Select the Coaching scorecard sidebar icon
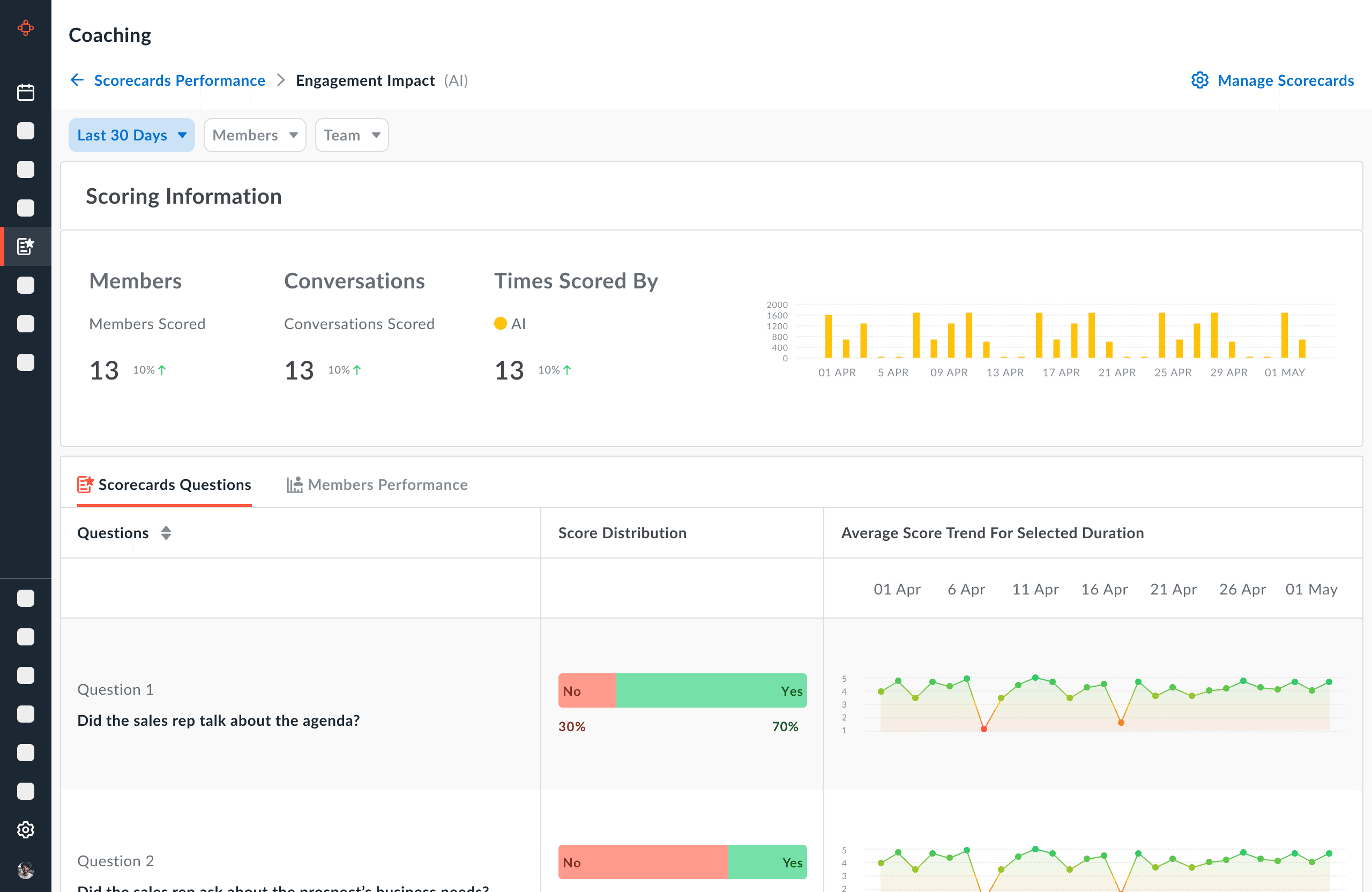The height and width of the screenshot is (892, 1372). click(x=25, y=247)
